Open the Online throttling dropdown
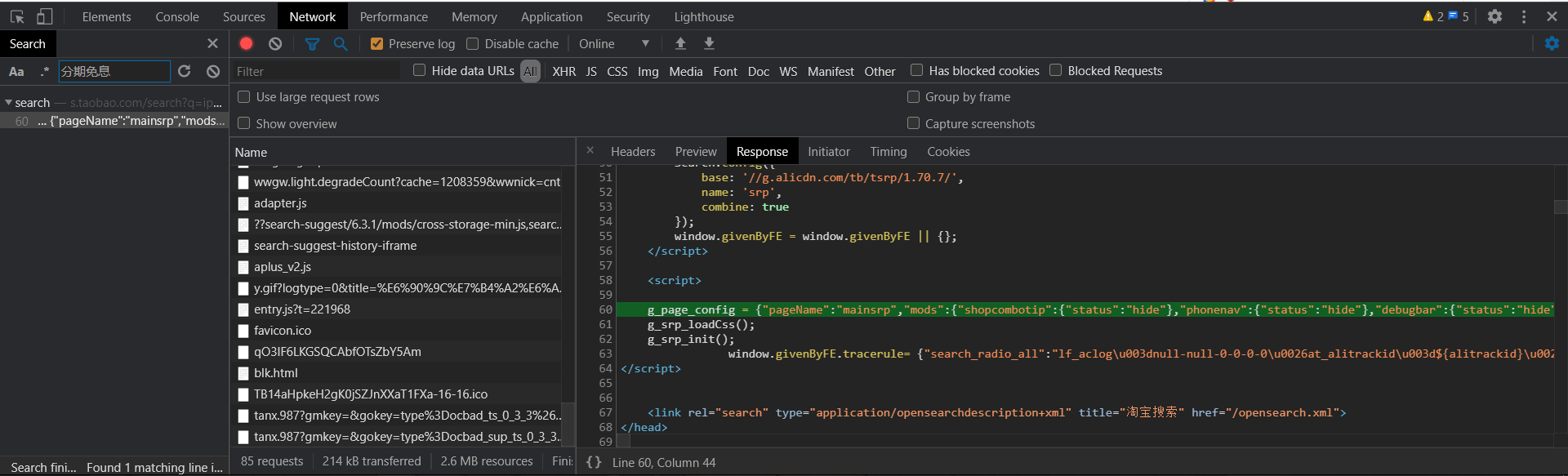 pyautogui.click(x=614, y=44)
